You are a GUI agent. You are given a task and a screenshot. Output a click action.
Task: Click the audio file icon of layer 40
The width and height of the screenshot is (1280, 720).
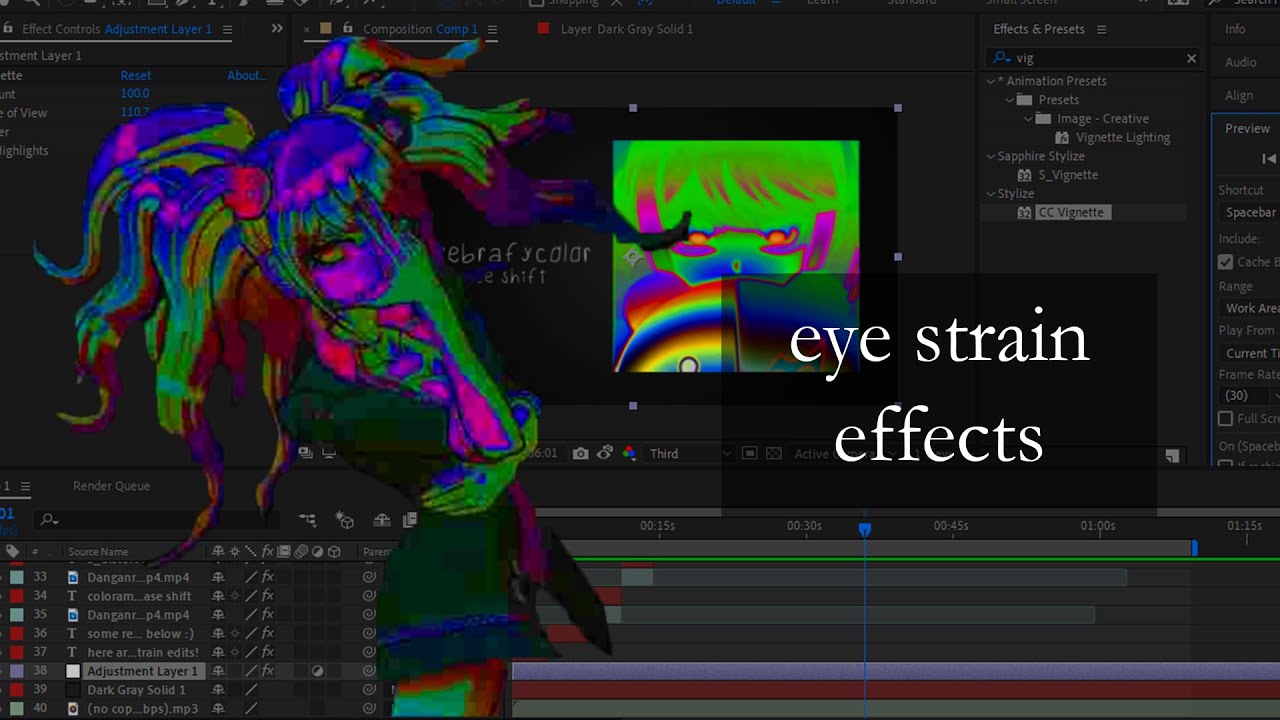coord(72,709)
